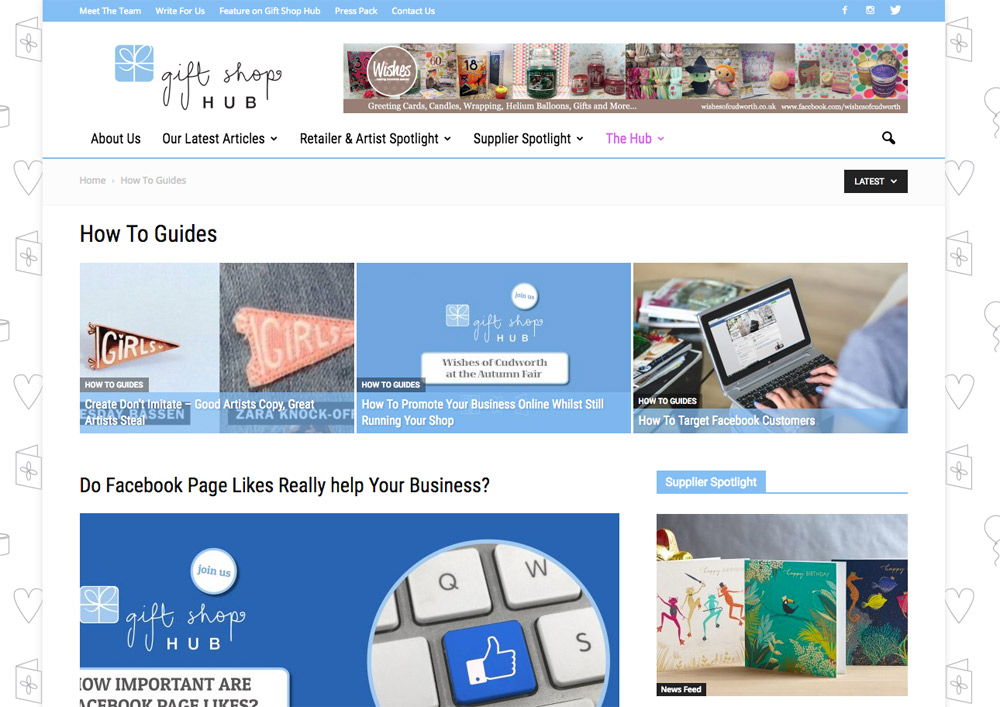Open the Twitter social icon

(x=895, y=10)
